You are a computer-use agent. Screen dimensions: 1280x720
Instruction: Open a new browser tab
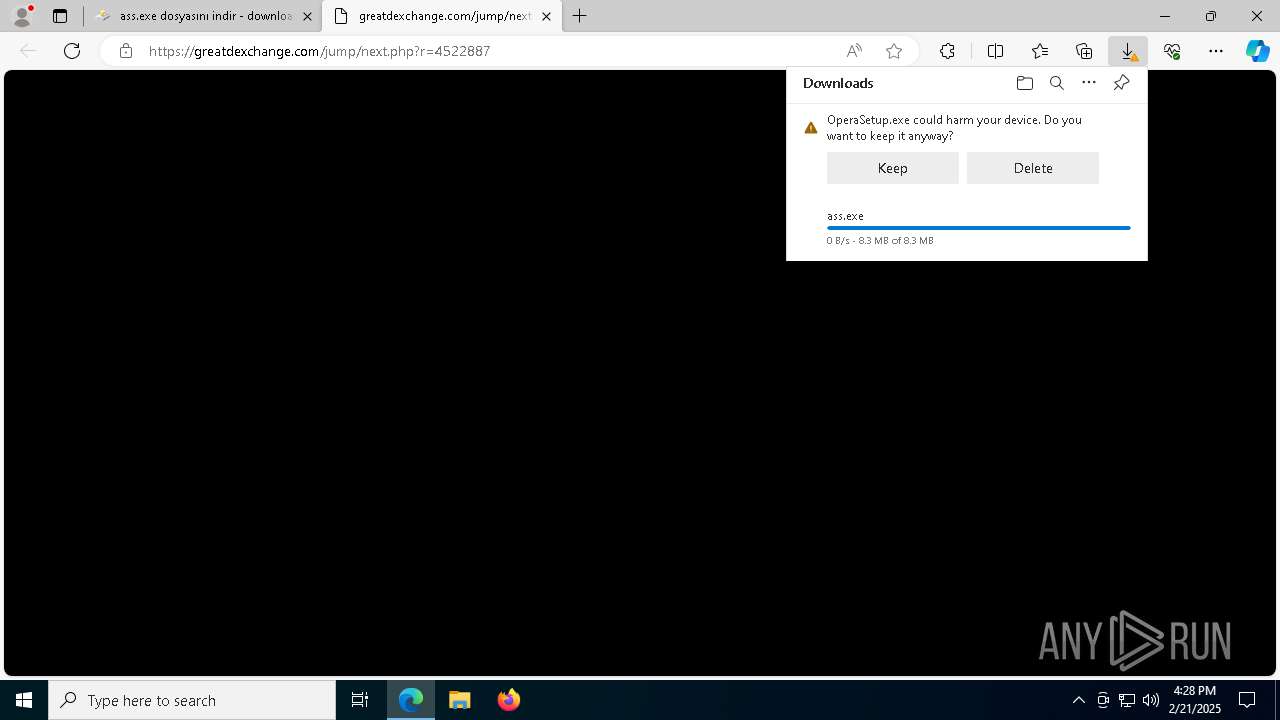[580, 16]
